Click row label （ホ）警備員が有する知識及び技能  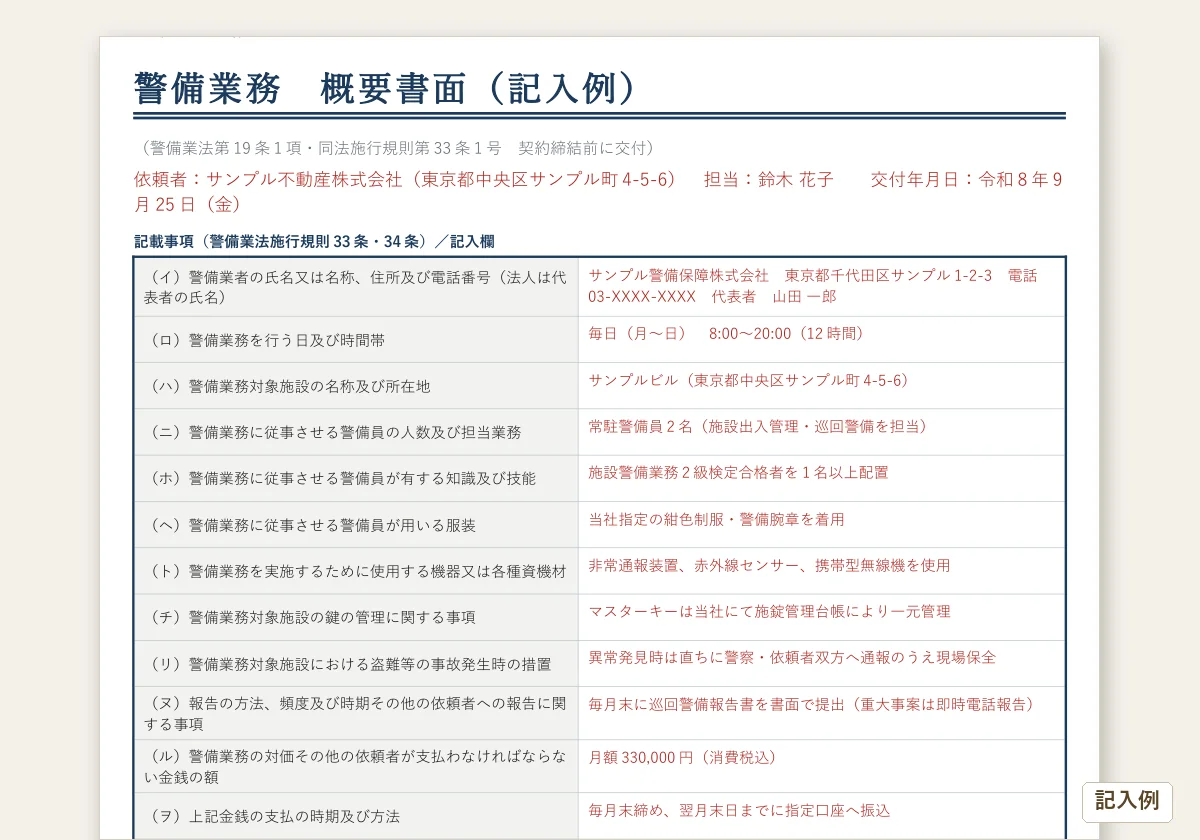(x=356, y=478)
